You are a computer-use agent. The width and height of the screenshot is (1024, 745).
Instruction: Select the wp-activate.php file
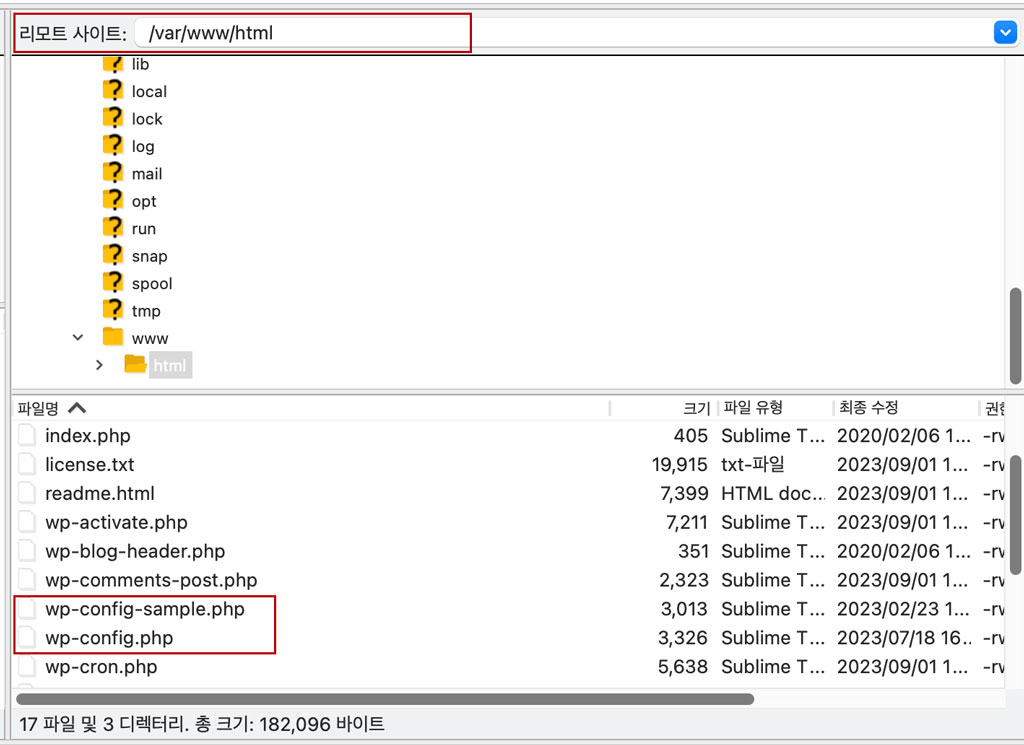pyautogui.click(x=116, y=522)
